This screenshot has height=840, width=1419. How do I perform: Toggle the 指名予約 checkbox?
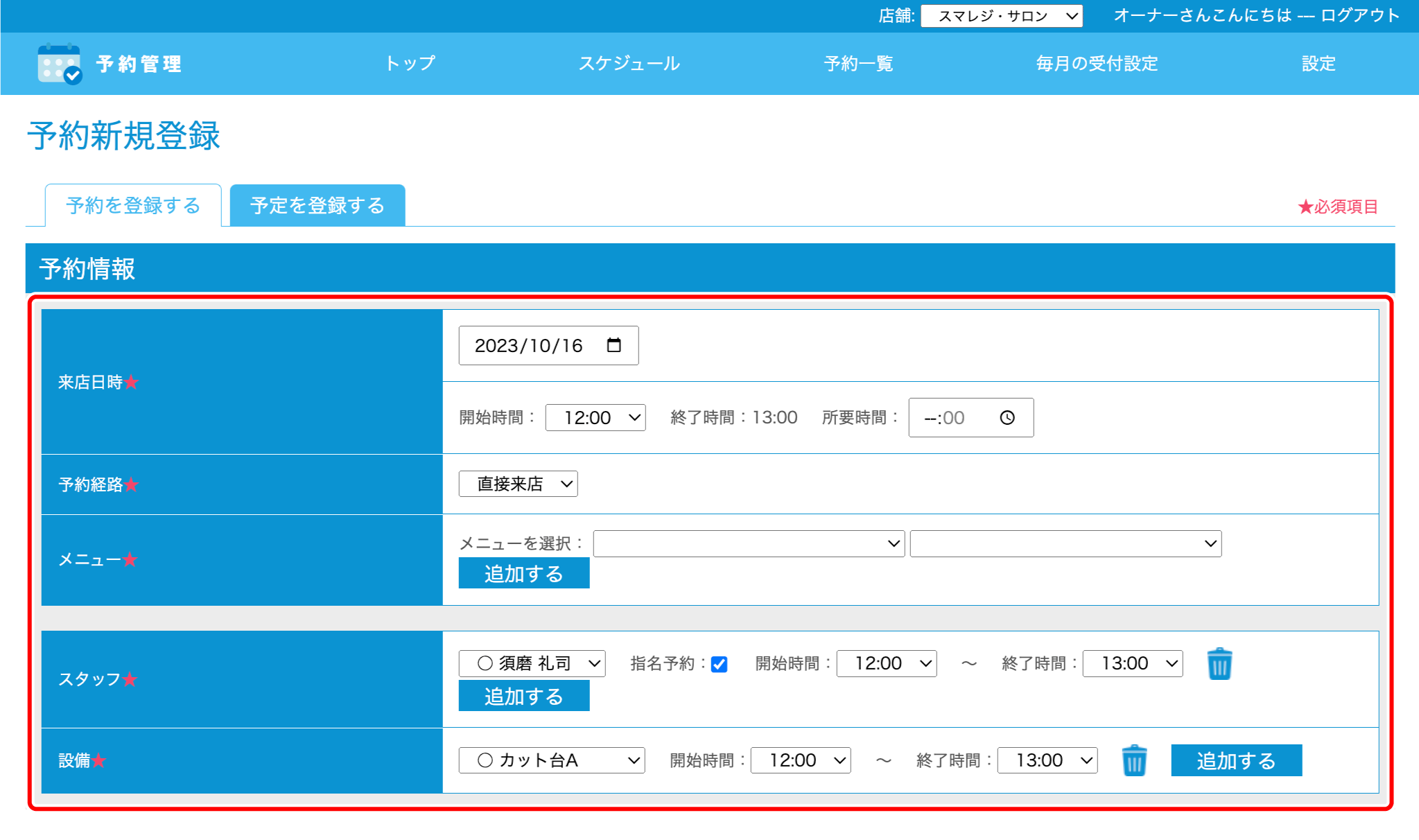(720, 665)
